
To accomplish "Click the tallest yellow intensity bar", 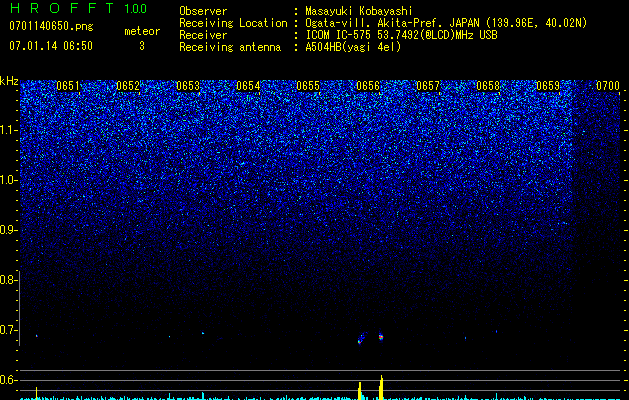I will 381,388.
